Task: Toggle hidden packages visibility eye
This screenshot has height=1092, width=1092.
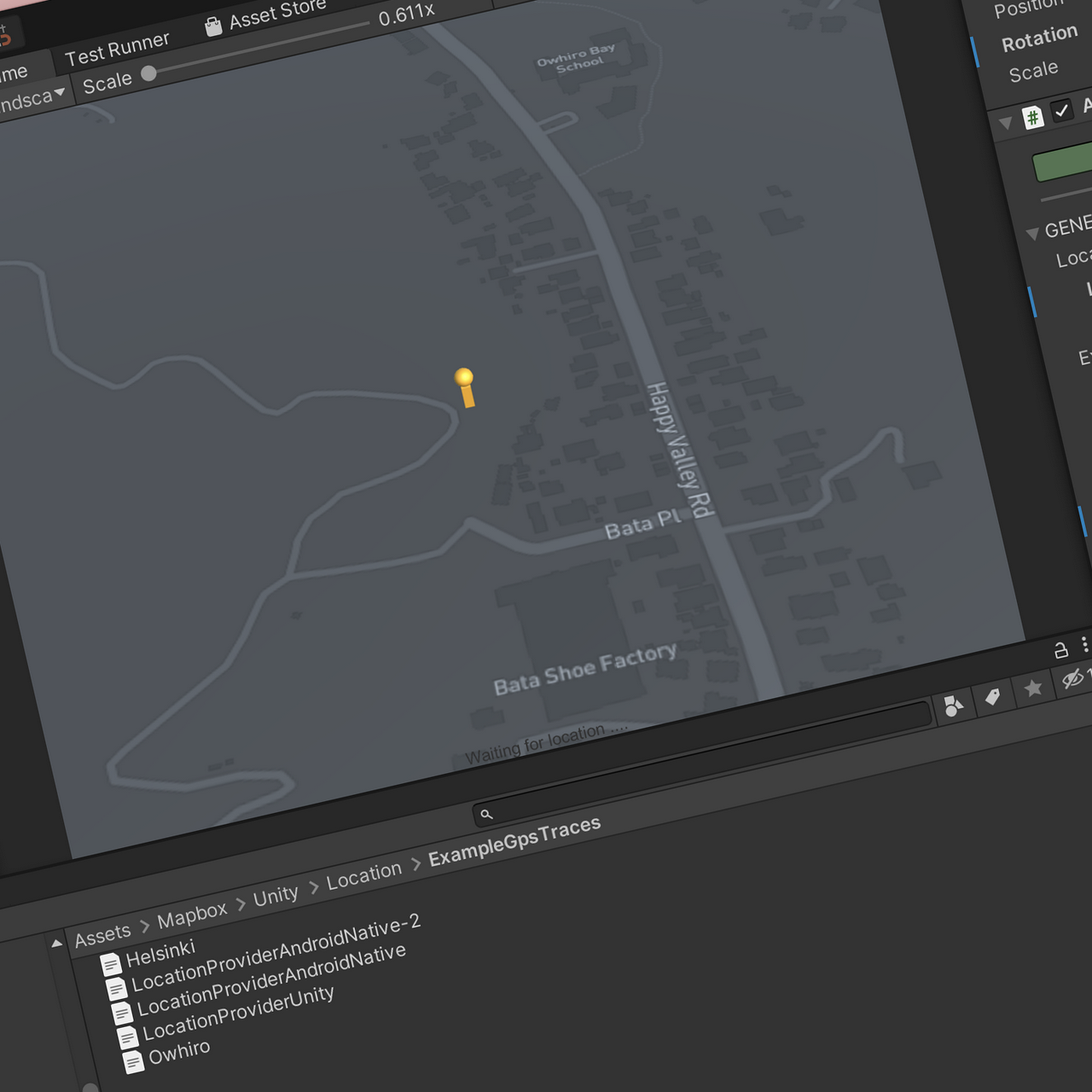Action: coord(1072,679)
